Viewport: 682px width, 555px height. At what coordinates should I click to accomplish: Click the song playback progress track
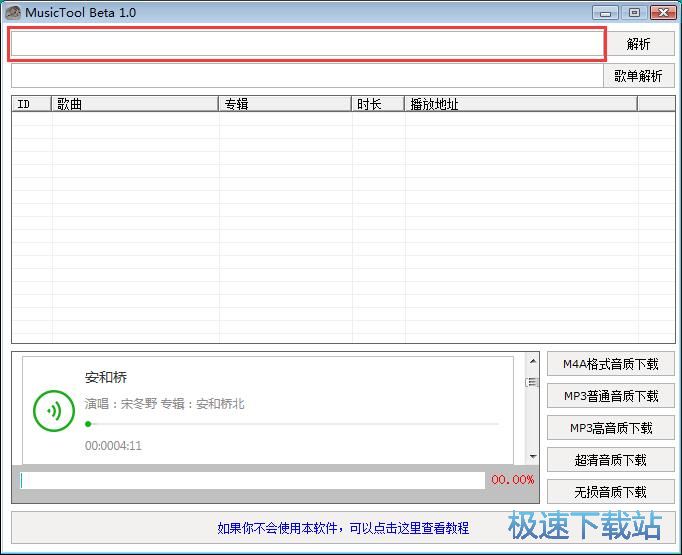pos(292,424)
